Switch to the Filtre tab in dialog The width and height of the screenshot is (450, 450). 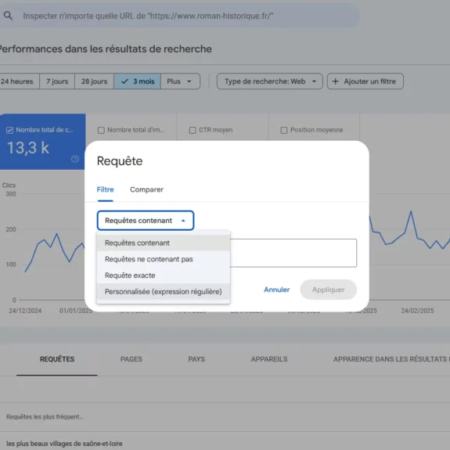(105, 190)
